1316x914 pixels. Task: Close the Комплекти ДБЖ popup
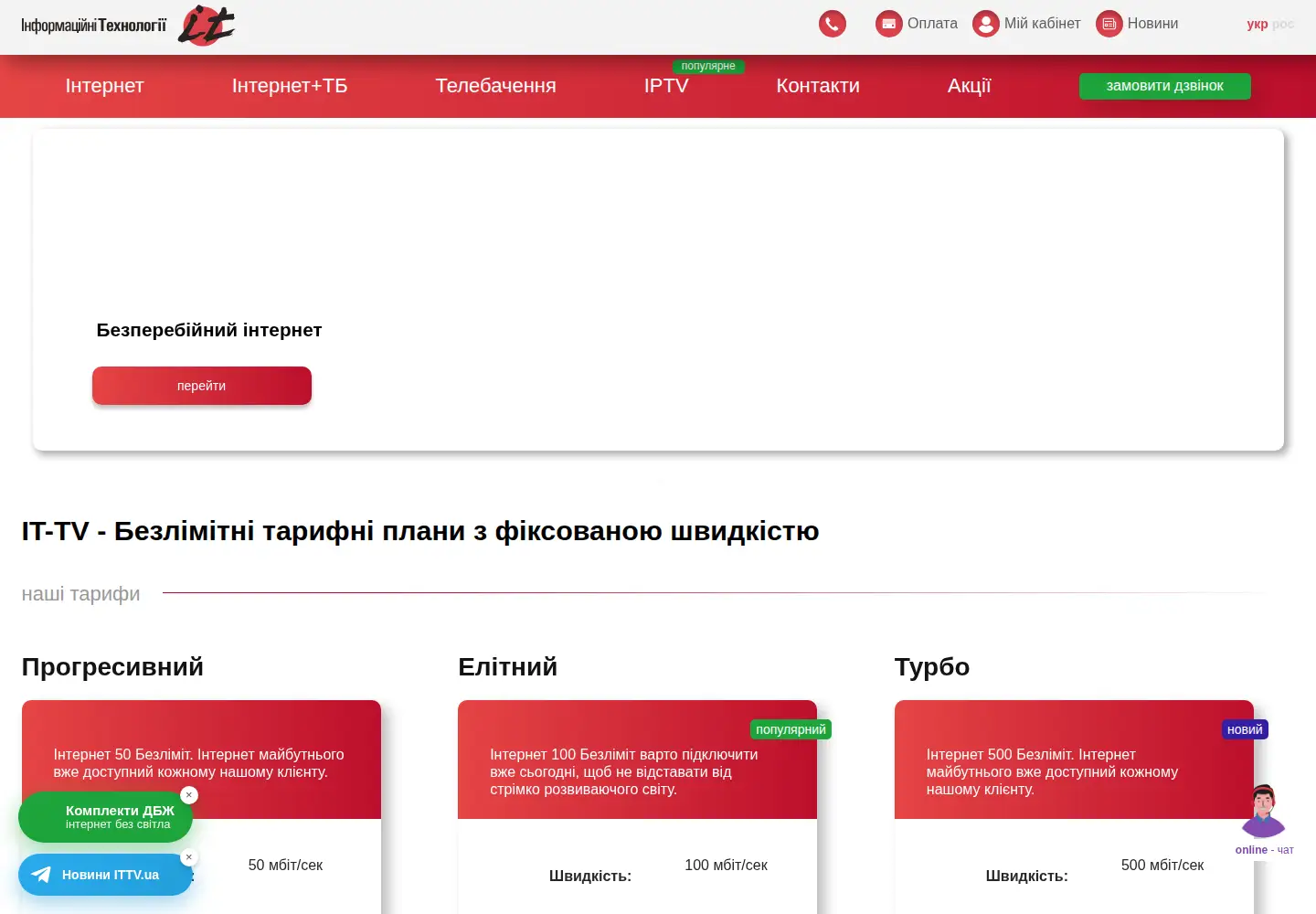(x=189, y=795)
